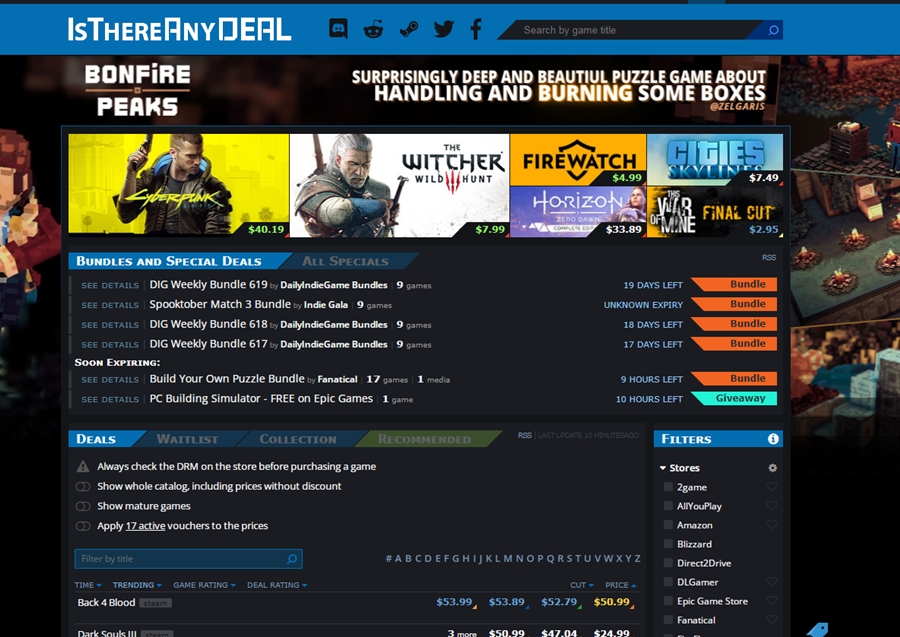Viewport: 900px width, 637px height.
Task: Check the Epic Game Store checkbox
Action: pos(668,600)
